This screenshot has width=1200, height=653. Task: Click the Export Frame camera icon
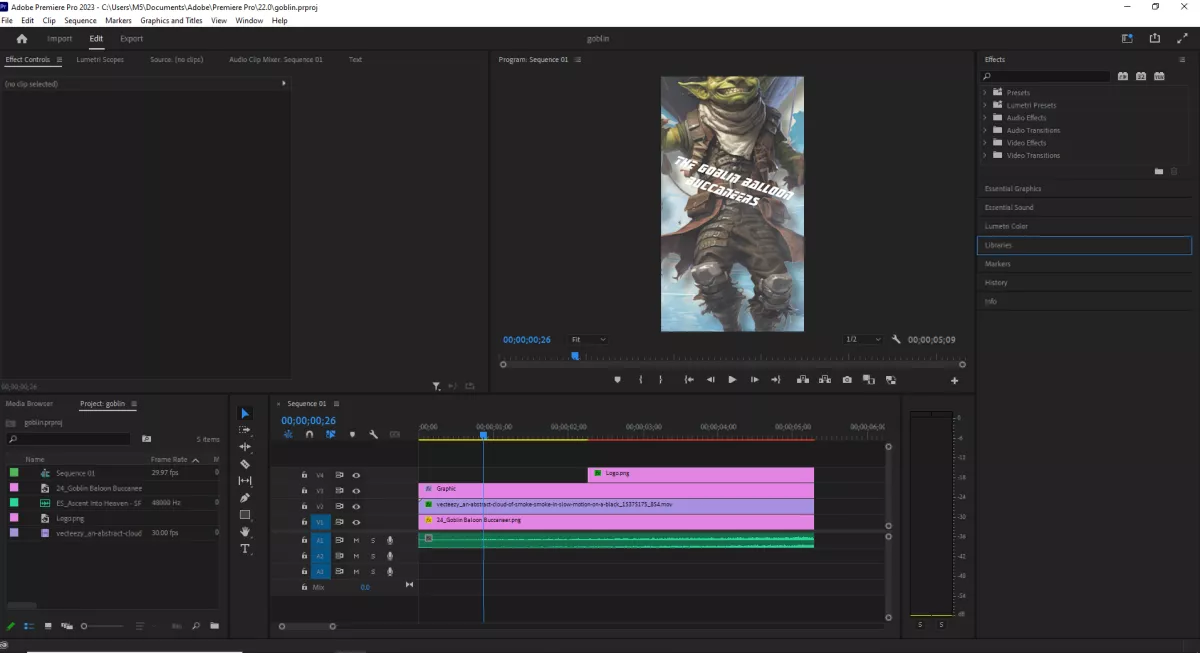pyautogui.click(x=847, y=380)
